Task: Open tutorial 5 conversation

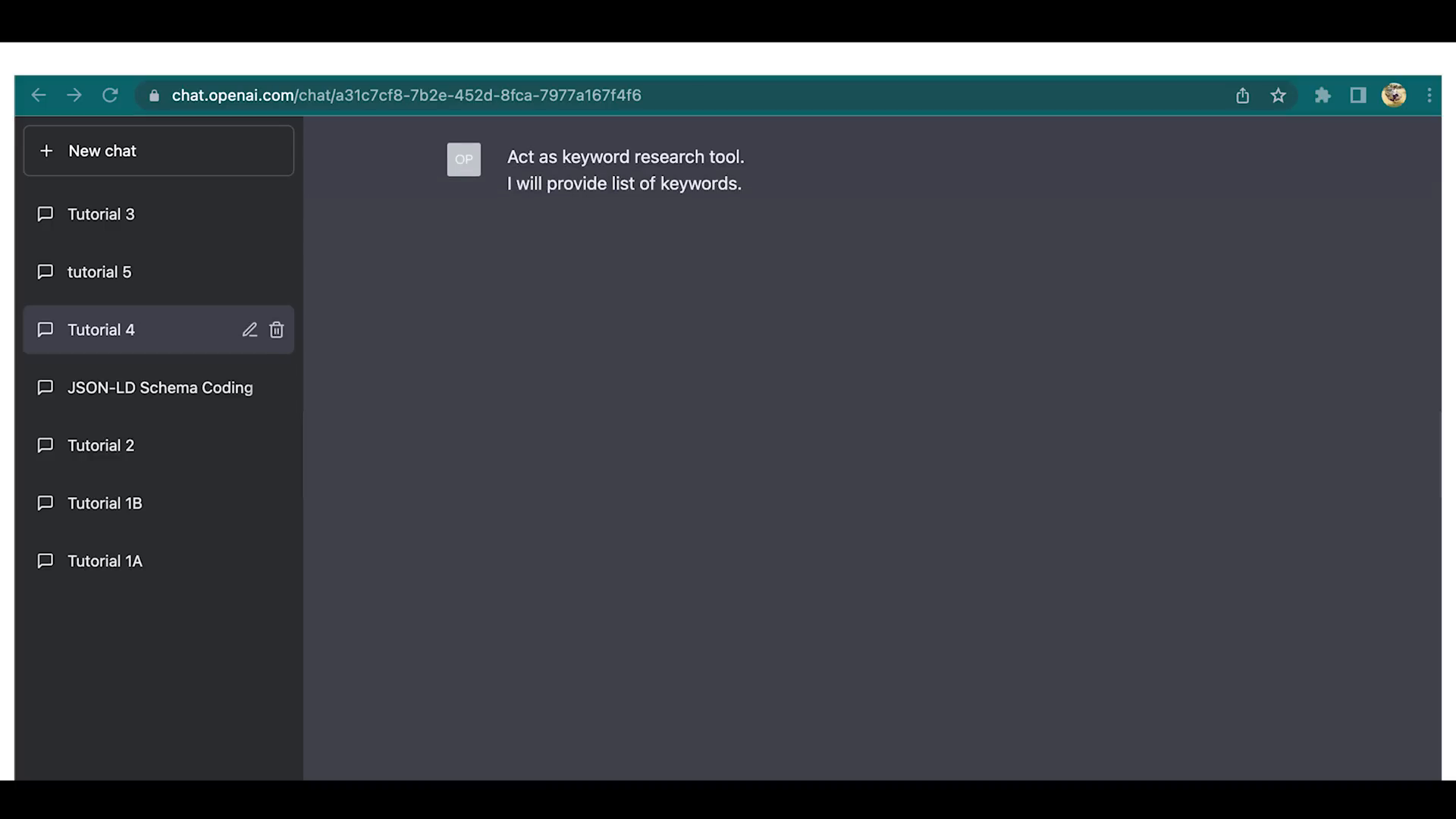Action: click(99, 272)
